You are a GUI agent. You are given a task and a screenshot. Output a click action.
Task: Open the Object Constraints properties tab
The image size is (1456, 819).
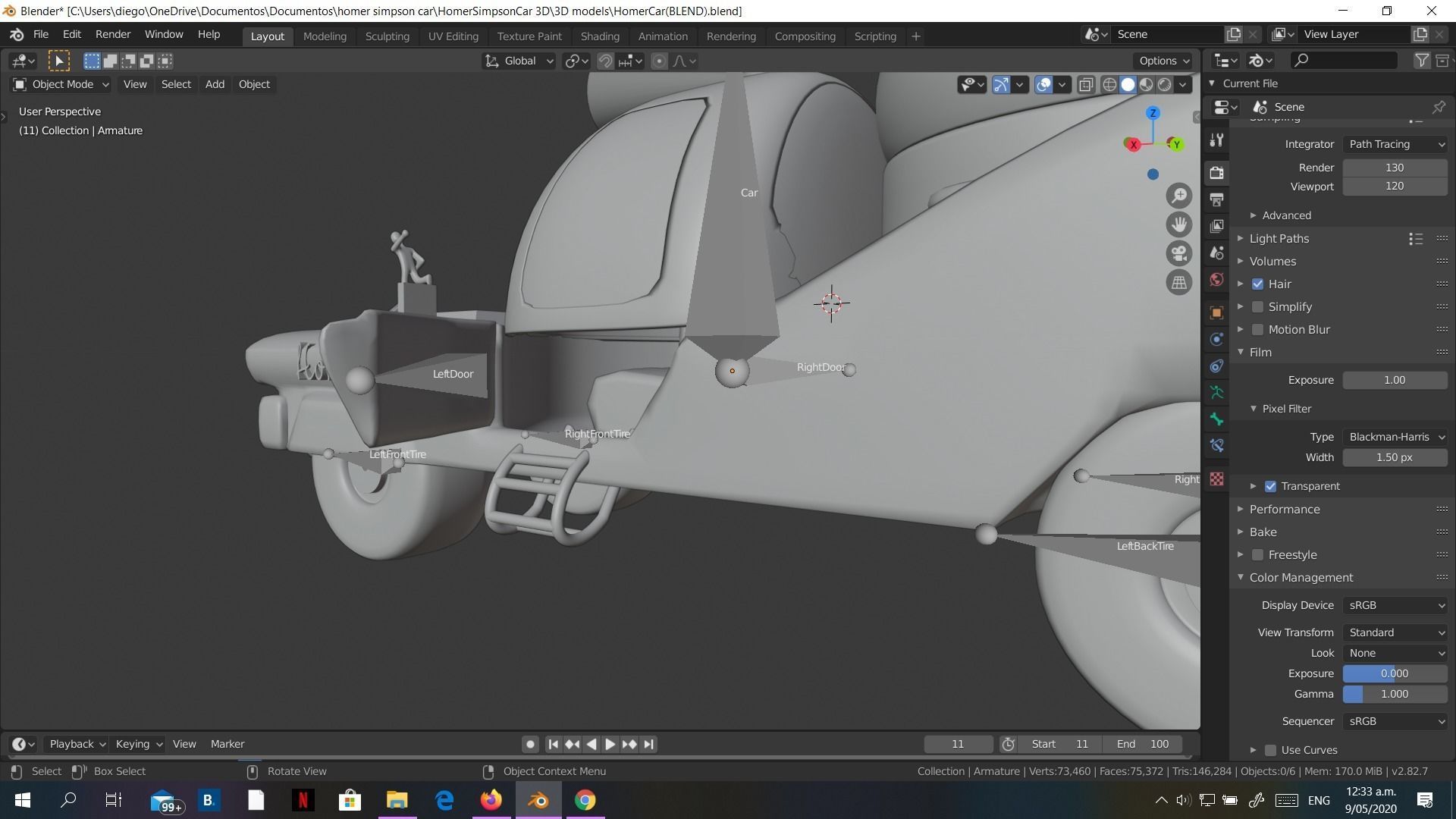[x=1216, y=366]
